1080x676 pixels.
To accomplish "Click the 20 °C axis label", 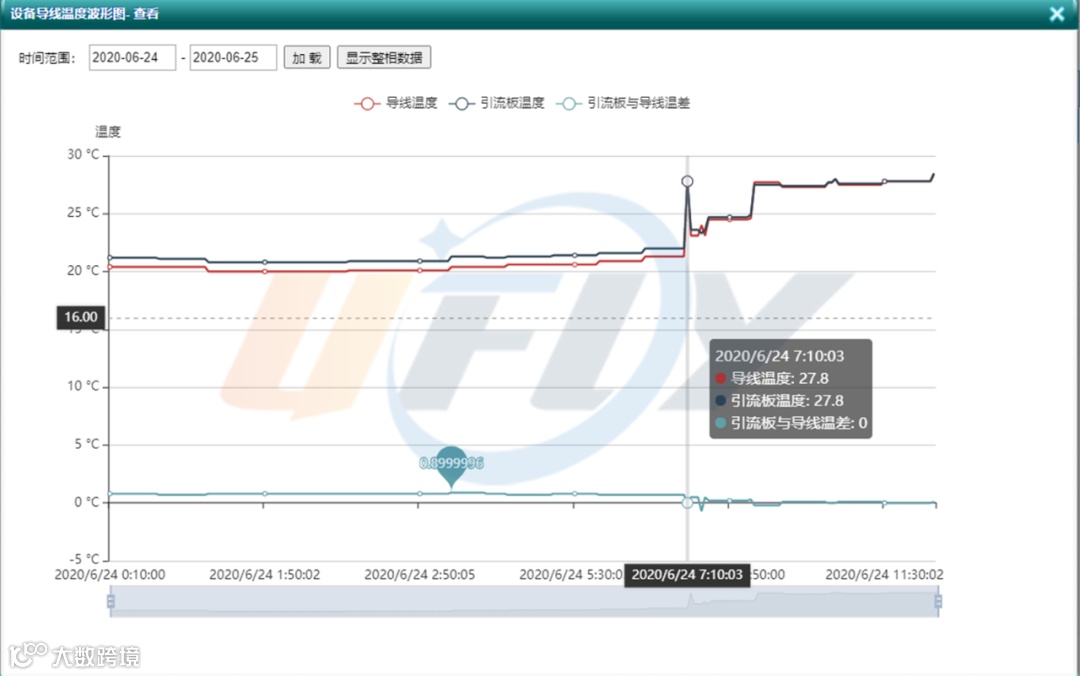I will (x=83, y=270).
